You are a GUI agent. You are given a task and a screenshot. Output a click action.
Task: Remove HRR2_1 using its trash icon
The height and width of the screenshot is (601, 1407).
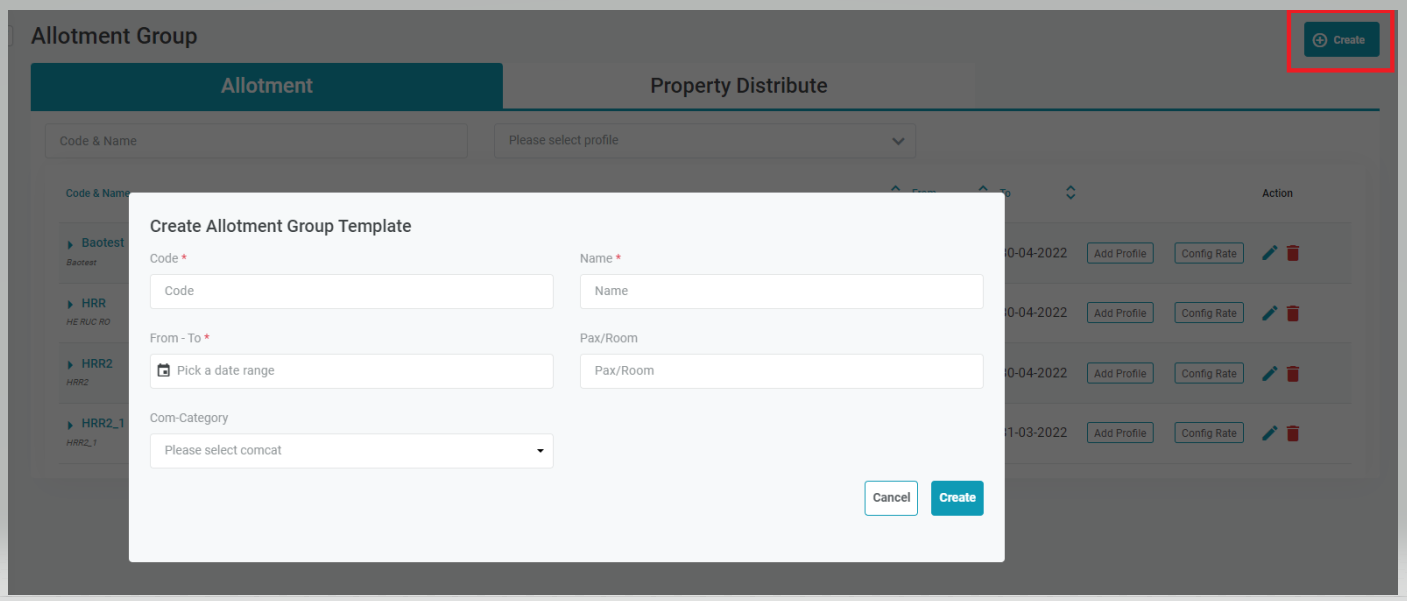[1293, 433]
